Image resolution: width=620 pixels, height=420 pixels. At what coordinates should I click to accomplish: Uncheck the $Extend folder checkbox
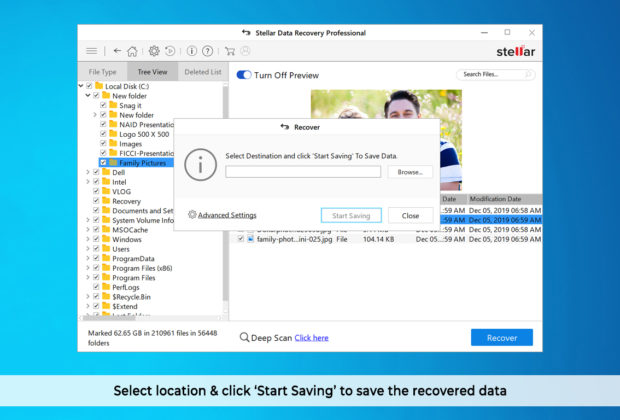click(96, 306)
